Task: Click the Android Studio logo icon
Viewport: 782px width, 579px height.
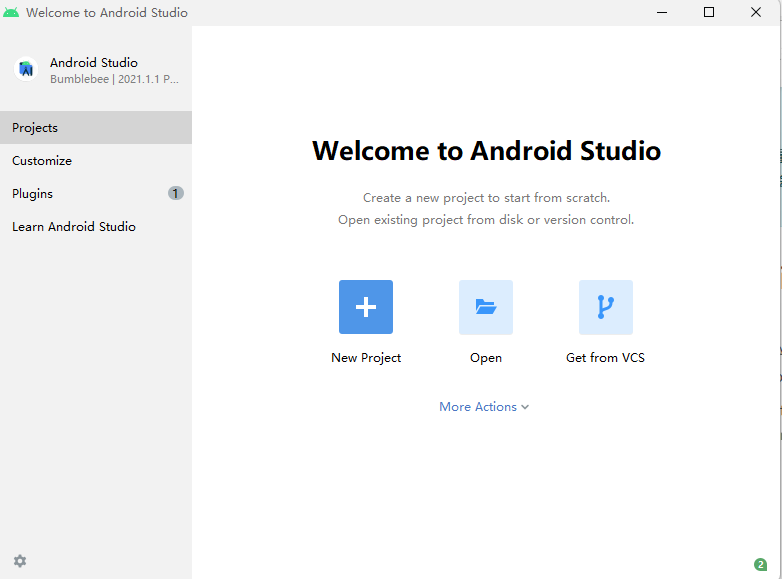Action: pos(26,69)
